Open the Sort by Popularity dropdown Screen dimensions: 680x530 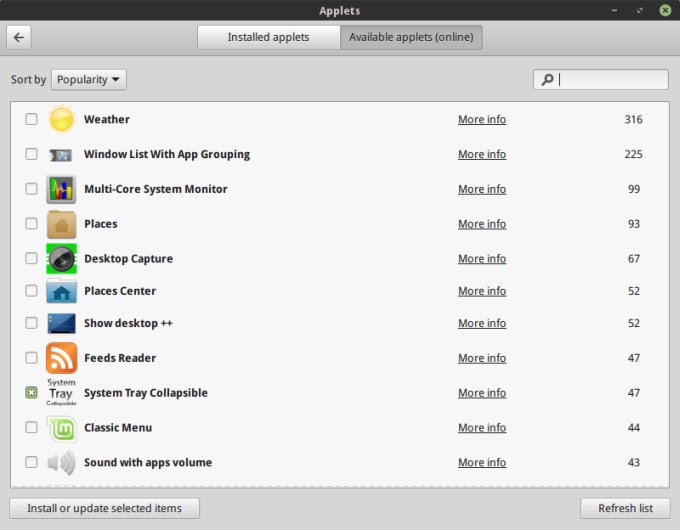click(89, 80)
